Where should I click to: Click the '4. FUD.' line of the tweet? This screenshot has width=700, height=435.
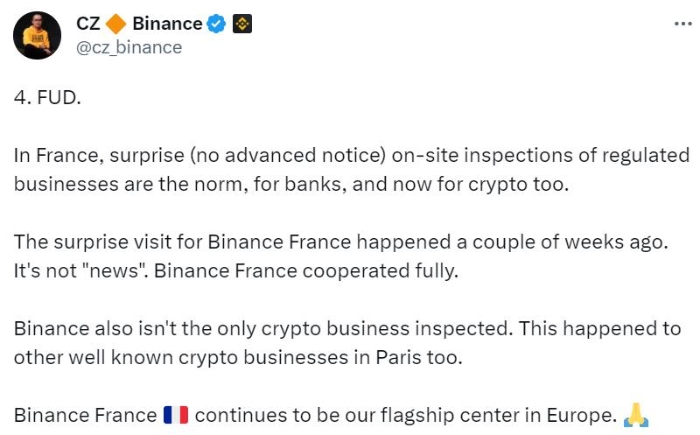pos(47,97)
